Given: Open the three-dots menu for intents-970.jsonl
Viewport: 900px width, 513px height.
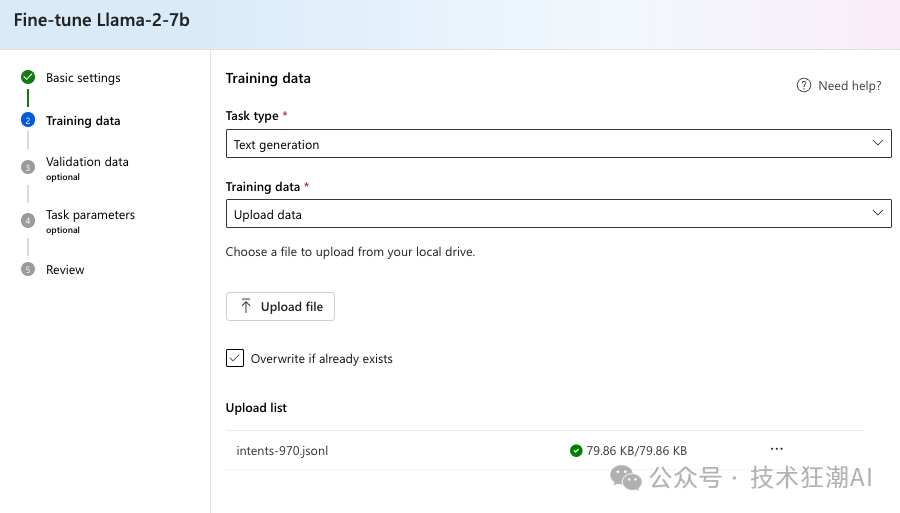Looking at the screenshot, I should click(x=777, y=449).
